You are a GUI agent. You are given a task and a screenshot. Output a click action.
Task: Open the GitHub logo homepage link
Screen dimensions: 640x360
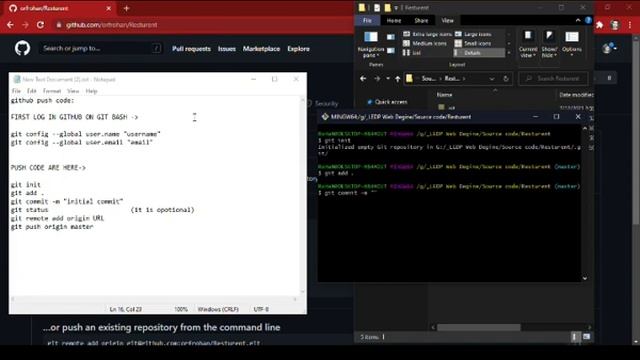pyautogui.click(x=22, y=49)
